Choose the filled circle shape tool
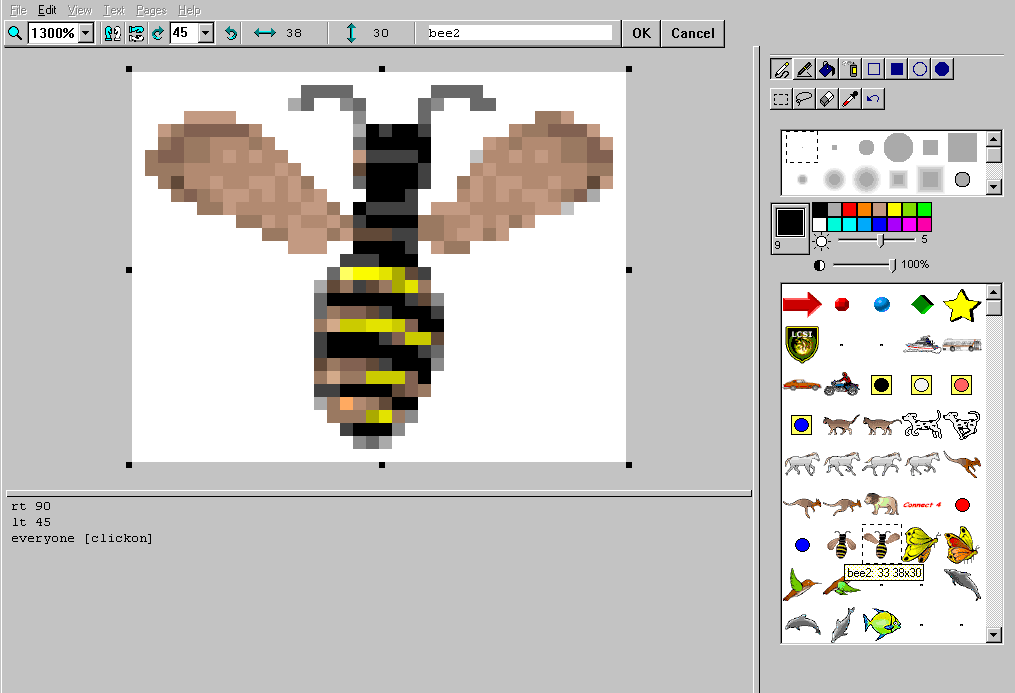The height and width of the screenshot is (693, 1015). pos(942,69)
